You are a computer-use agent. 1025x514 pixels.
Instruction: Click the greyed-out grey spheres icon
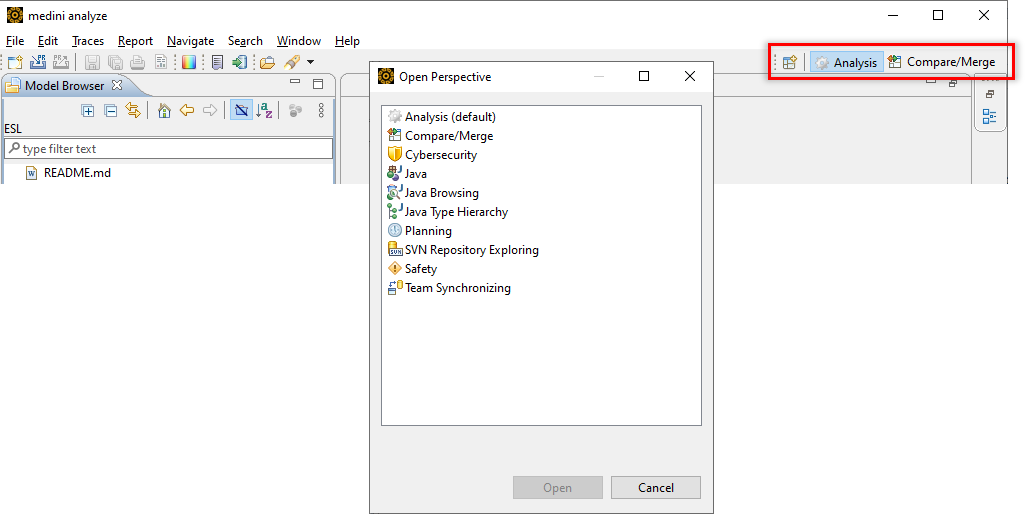point(295,111)
